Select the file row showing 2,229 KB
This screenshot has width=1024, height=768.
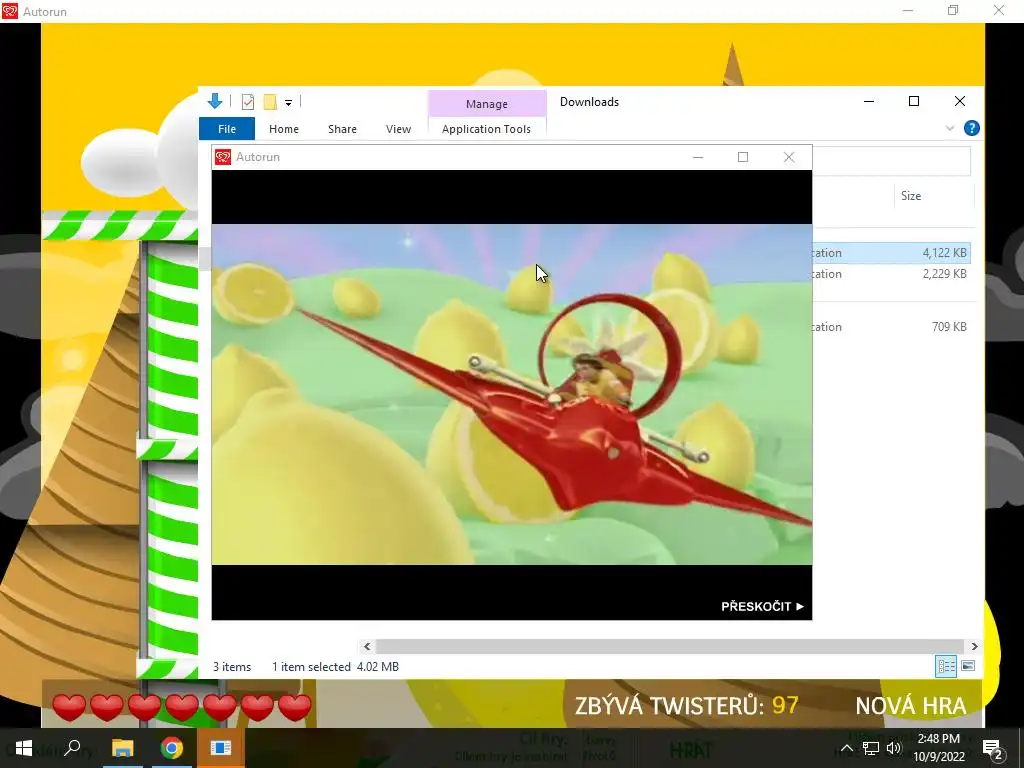891,274
